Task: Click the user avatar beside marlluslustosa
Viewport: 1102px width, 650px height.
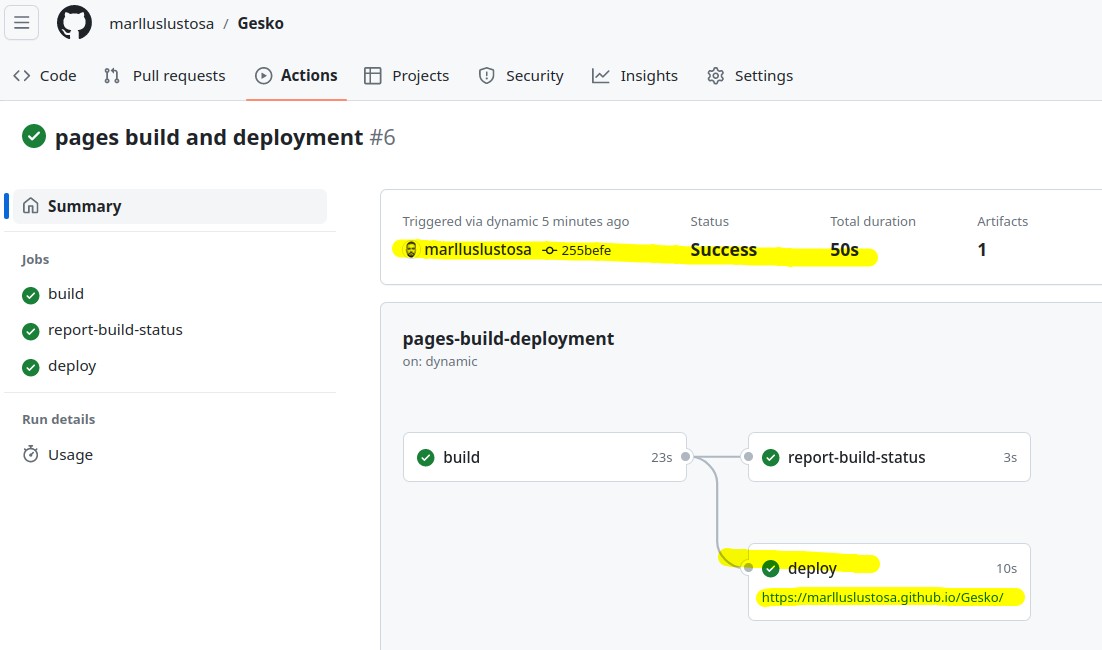Action: (411, 250)
